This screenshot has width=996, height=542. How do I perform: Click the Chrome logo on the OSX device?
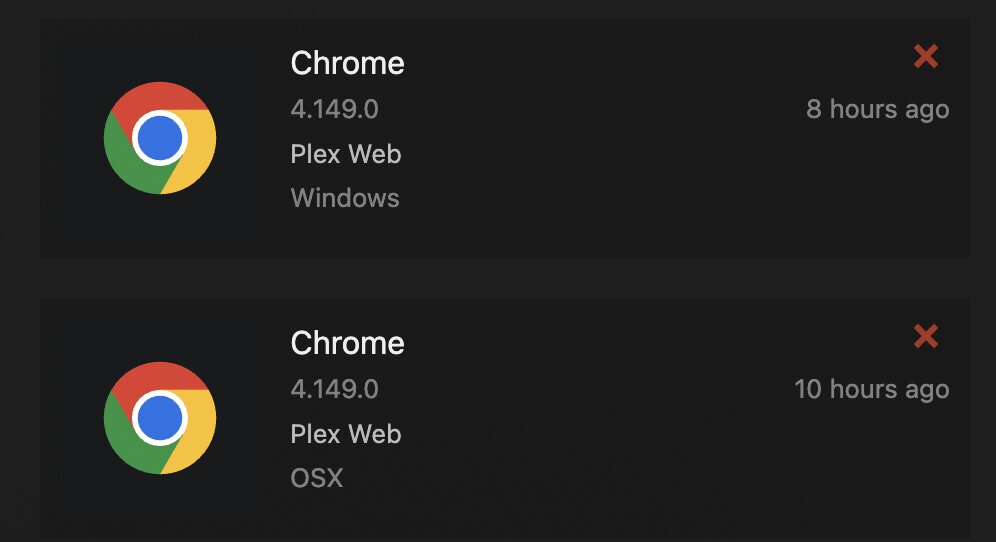coord(160,418)
